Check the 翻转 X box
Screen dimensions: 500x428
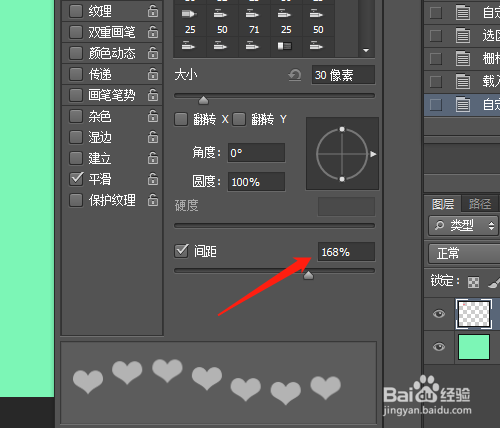[181, 119]
